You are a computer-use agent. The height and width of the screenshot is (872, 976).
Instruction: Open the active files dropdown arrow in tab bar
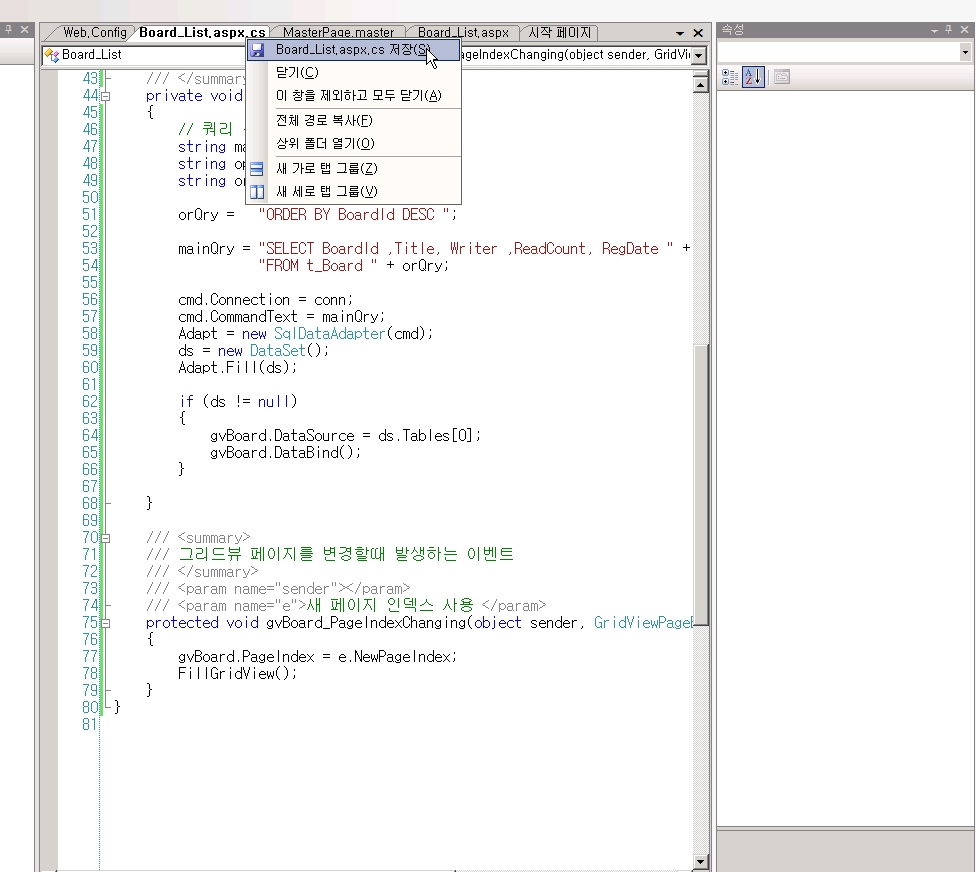point(680,33)
